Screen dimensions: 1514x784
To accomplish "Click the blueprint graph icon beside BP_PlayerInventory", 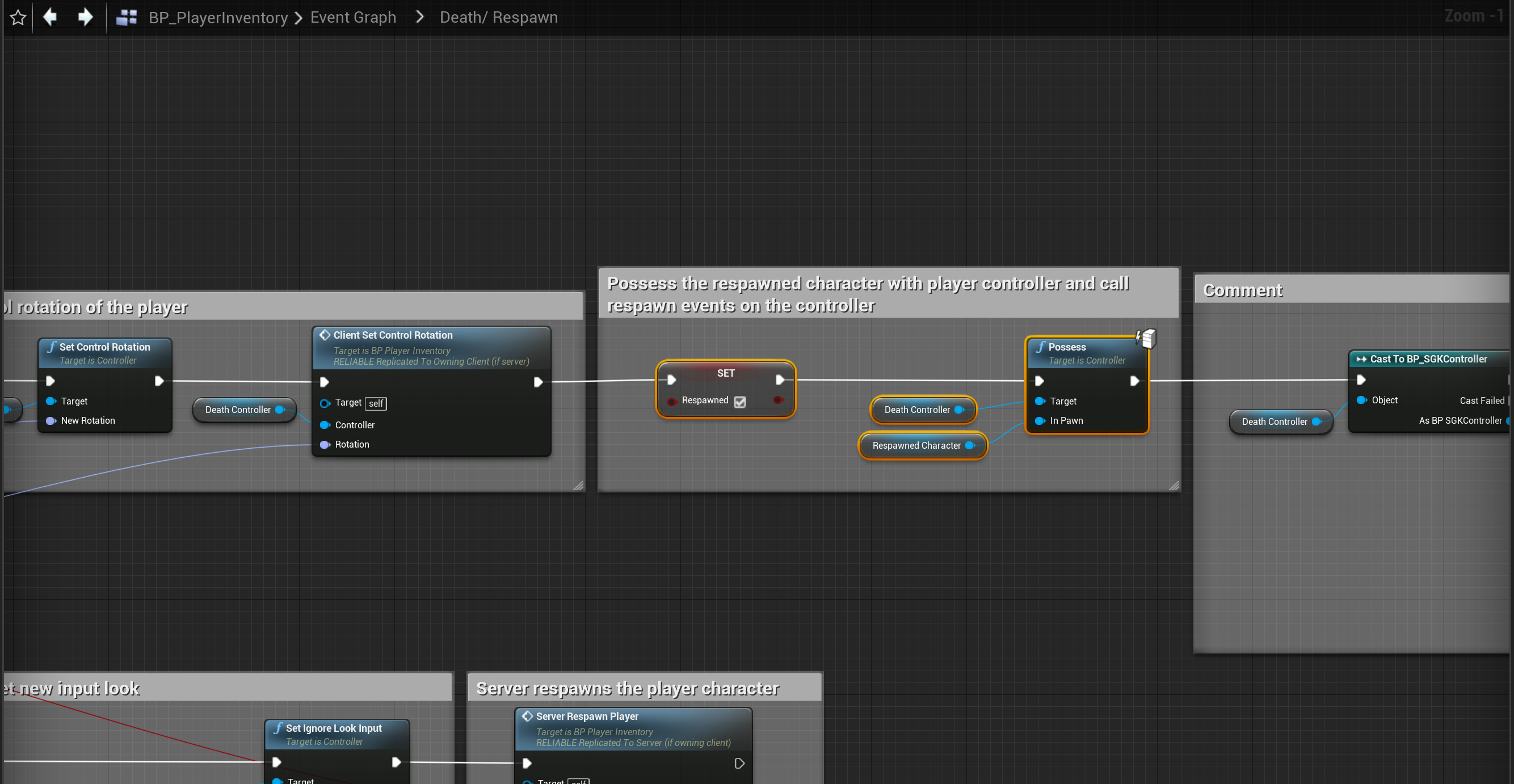I will [x=127, y=18].
